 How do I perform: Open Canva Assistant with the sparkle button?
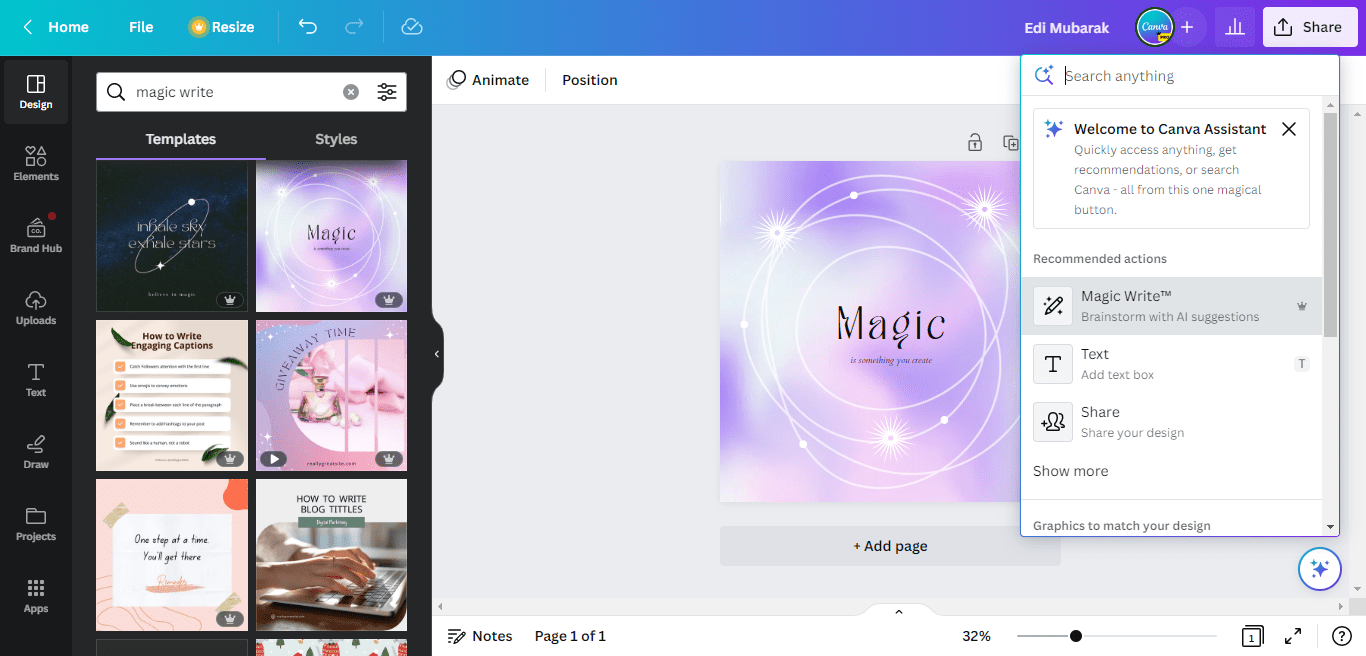tap(1319, 568)
